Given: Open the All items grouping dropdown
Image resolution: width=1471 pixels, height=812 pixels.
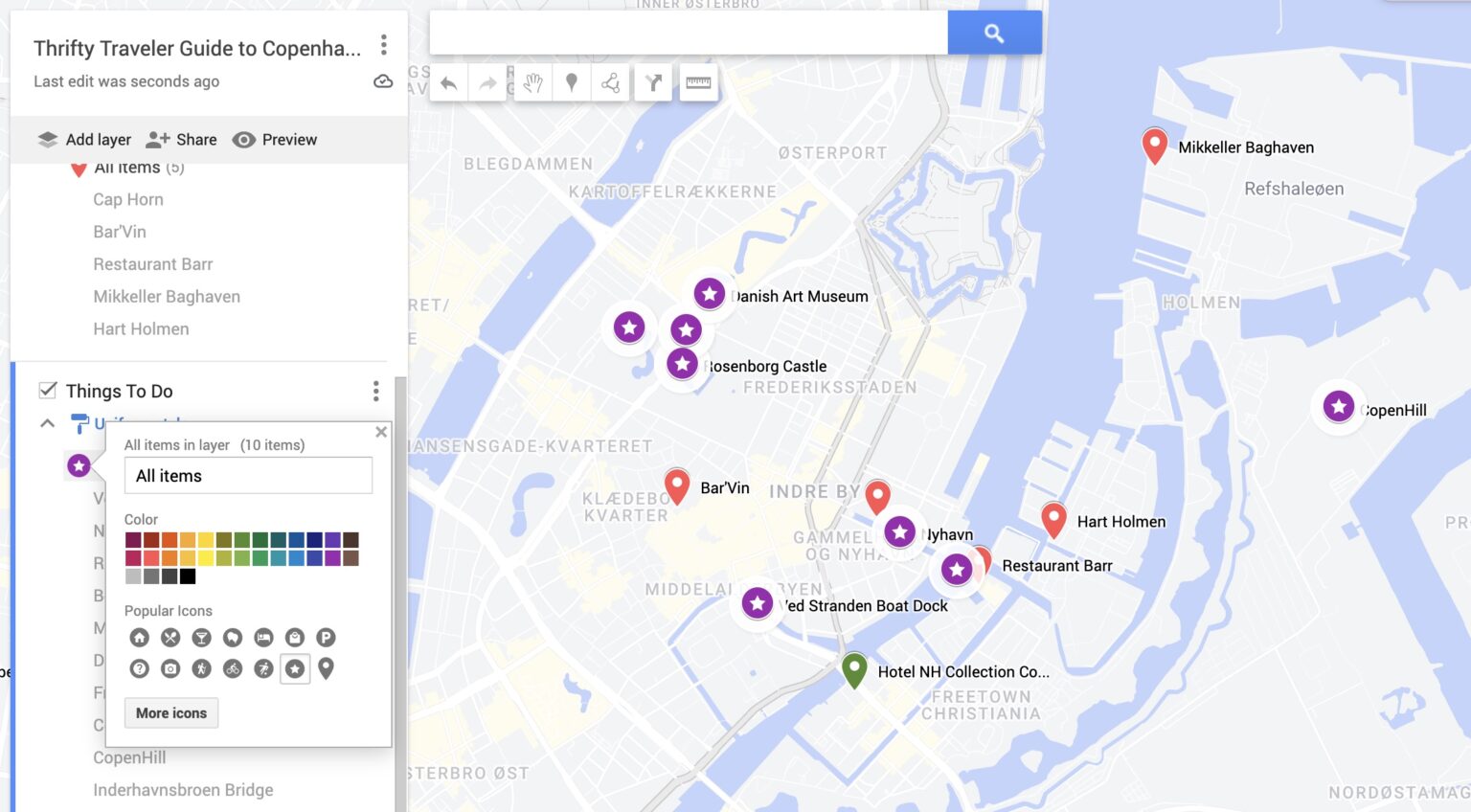Looking at the screenshot, I should pos(248,475).
